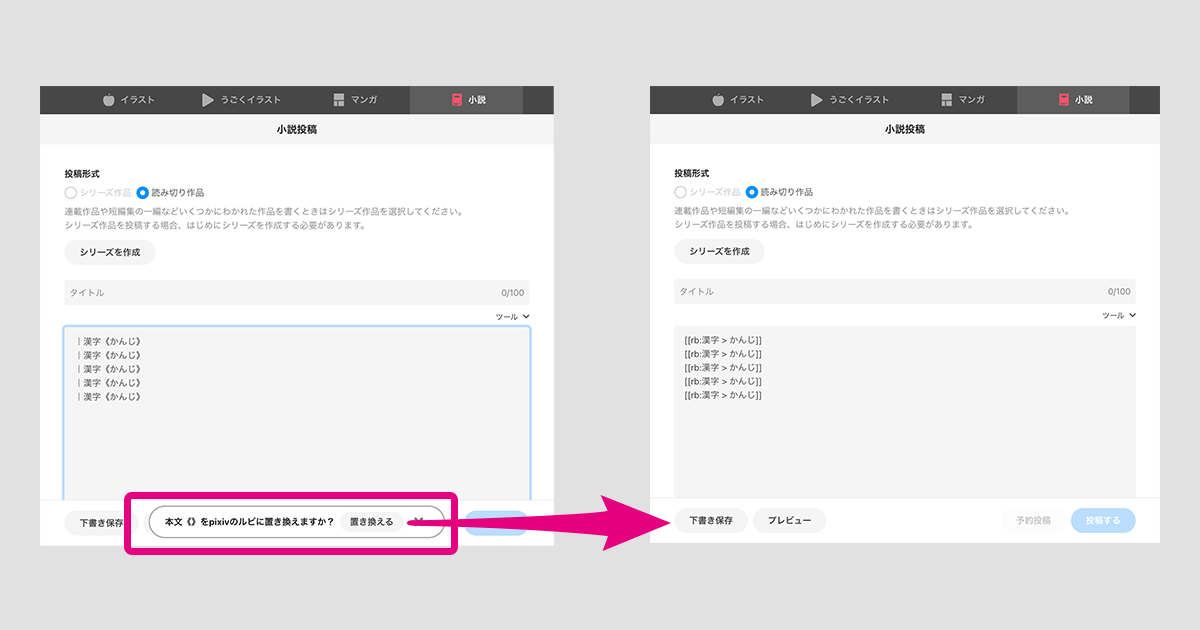Switch to the マンガ tab in the right panel
Image resolution: width=1200 pixels, height=630 pixels.
point(963,100)
